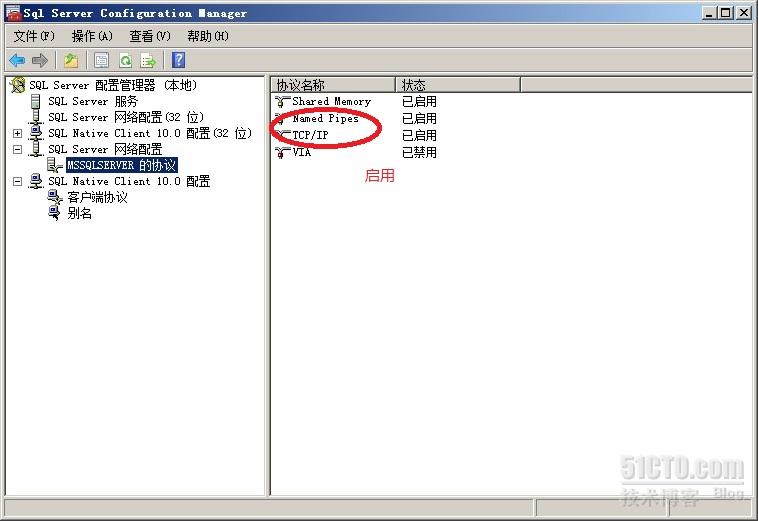Minimize the Sql Server Configuration Manager window

click(x=709, y=13)
